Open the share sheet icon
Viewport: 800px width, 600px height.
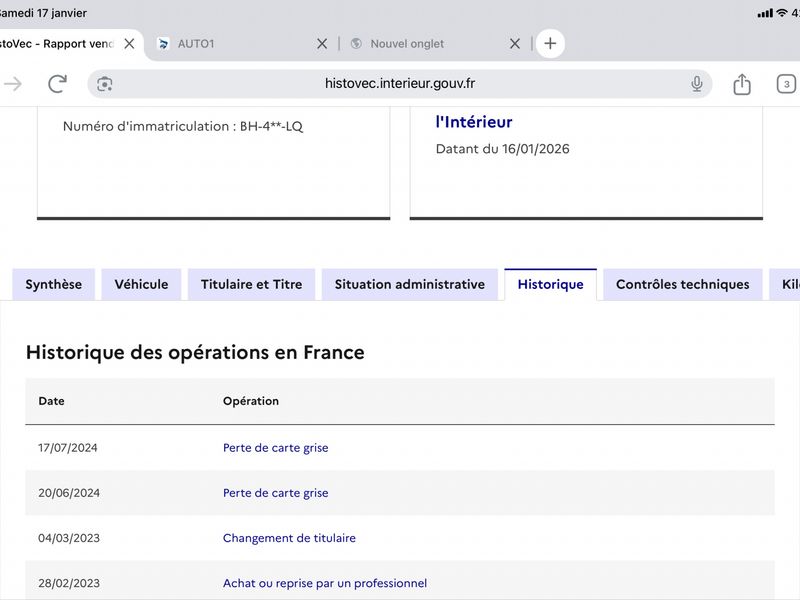tap(742, 84)
